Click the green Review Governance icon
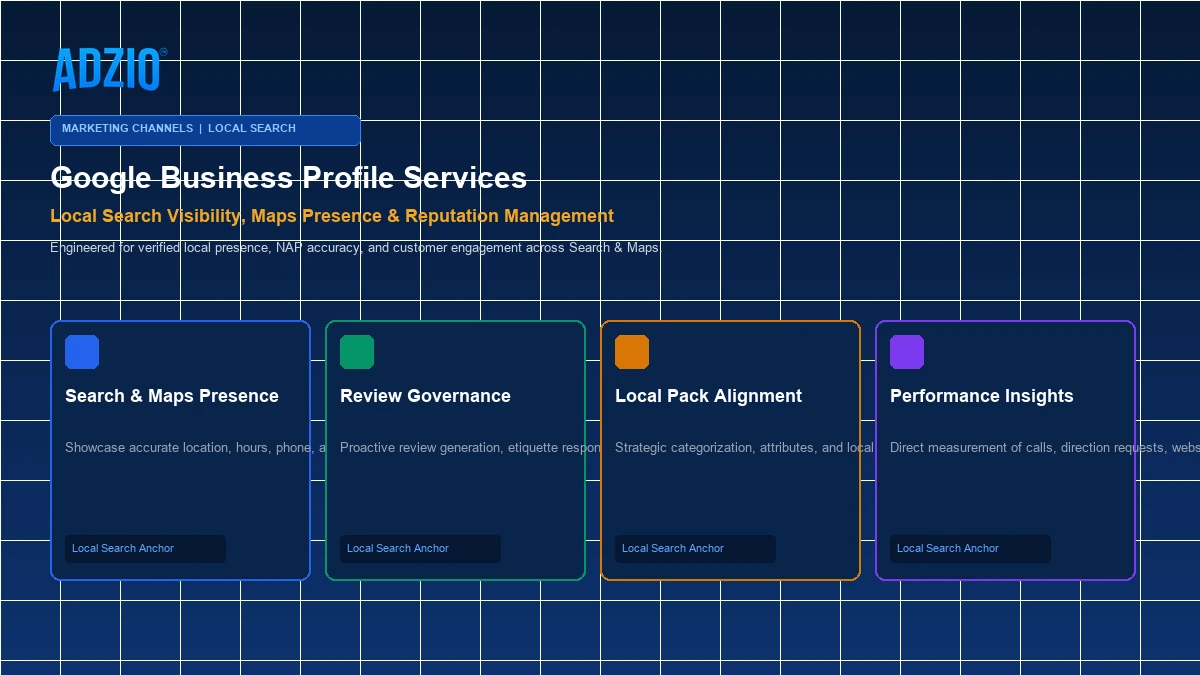 click(x=357, y=352)
